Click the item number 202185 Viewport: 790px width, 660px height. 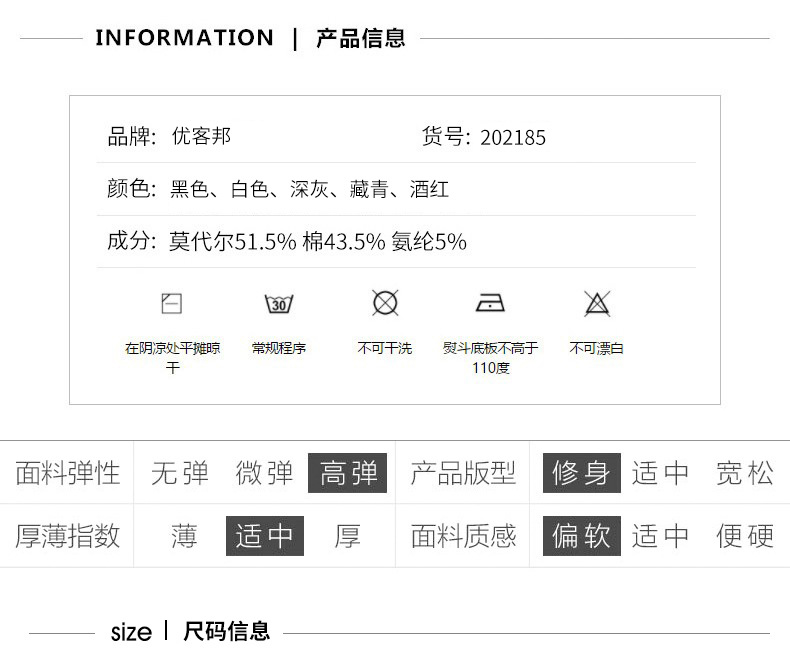513,138
